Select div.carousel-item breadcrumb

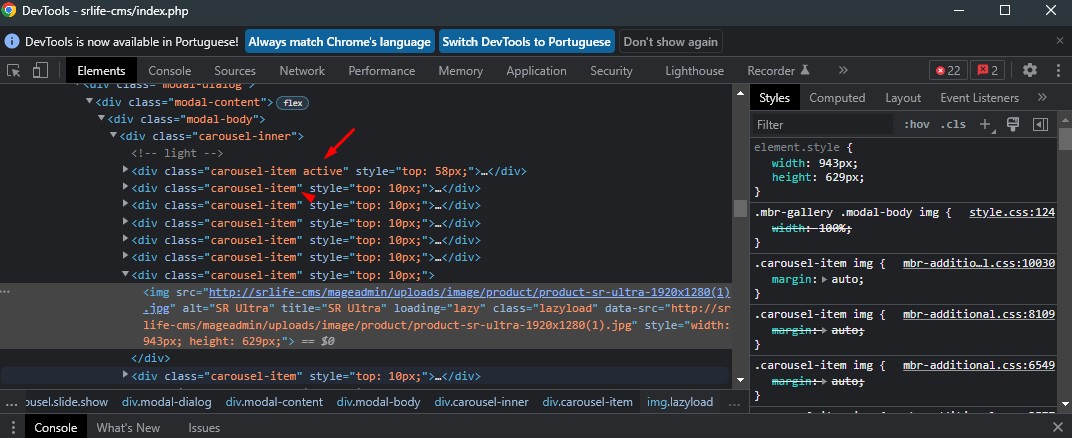(x=587, y=402)
